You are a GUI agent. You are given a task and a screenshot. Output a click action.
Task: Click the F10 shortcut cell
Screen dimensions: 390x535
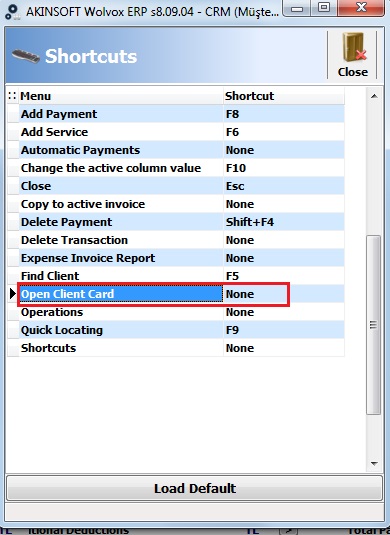pos(284,168)
